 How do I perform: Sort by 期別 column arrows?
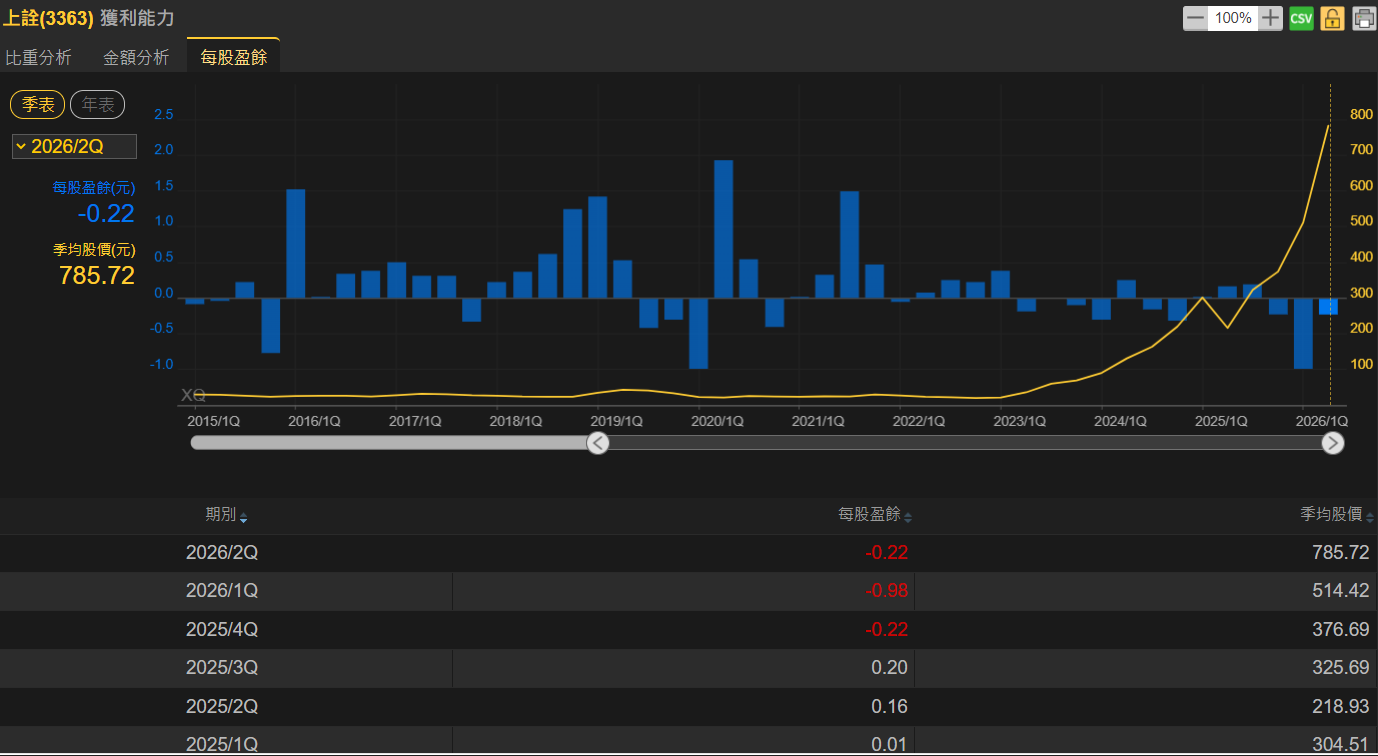coord(244,516)
